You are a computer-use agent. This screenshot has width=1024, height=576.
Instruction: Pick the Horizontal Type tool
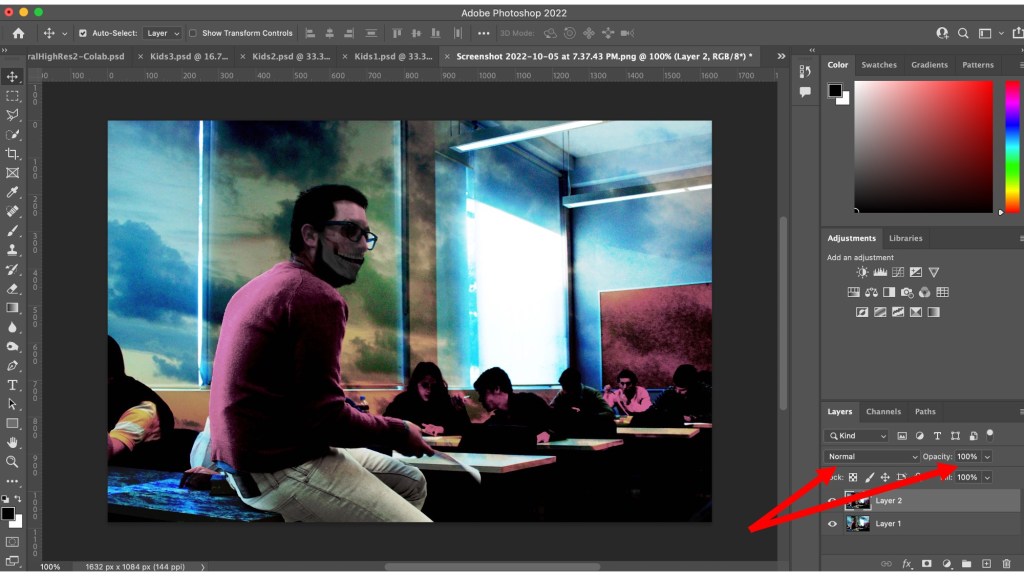tap(12, 385)
